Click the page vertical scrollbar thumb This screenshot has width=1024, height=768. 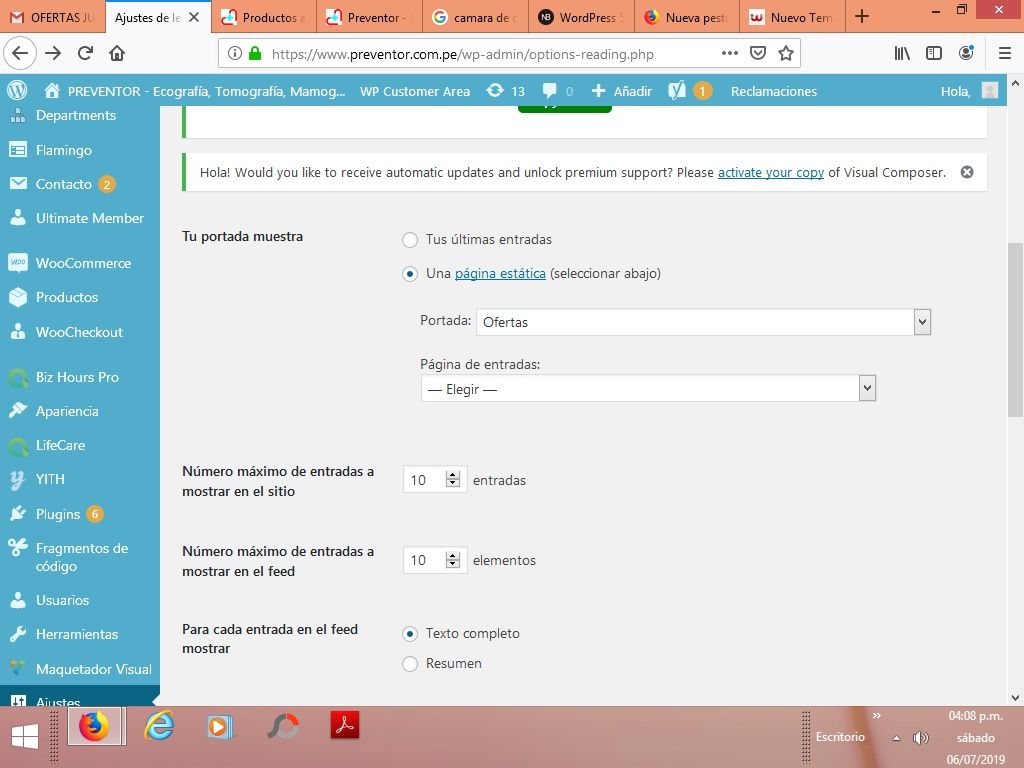pyautogui.click(x=1015, y=330)
